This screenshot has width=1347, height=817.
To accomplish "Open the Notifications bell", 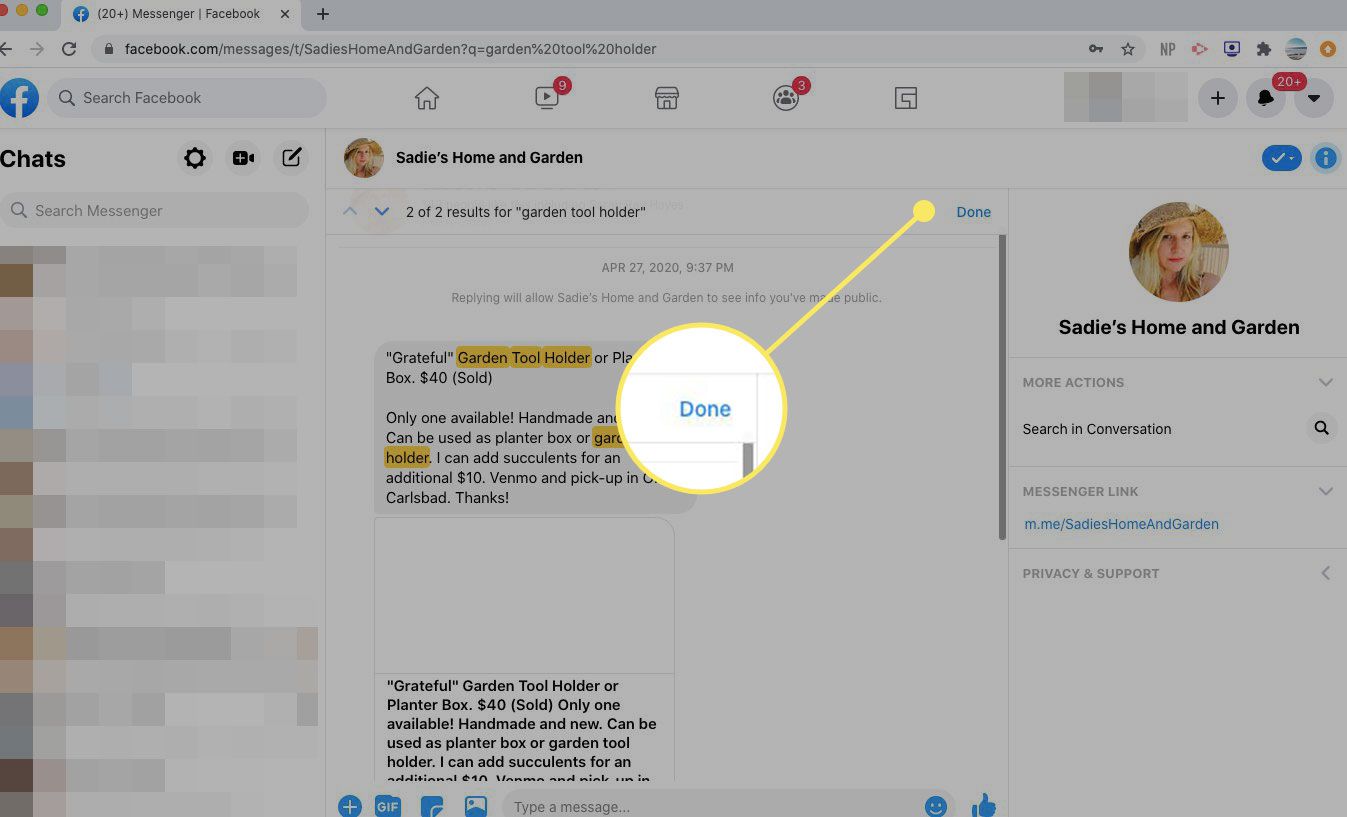I will click(x=1266, y=98).
